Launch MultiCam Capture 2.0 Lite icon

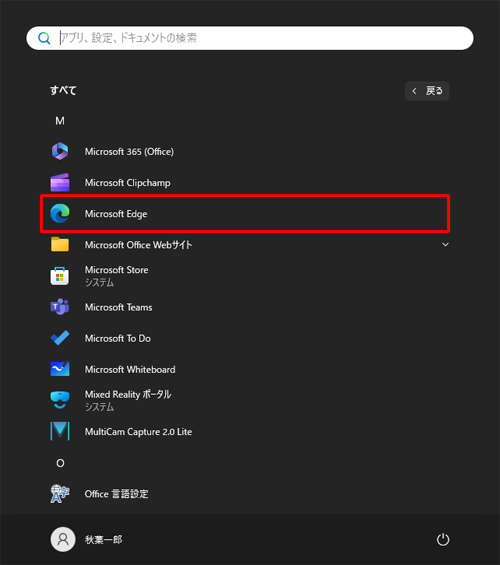60,431
